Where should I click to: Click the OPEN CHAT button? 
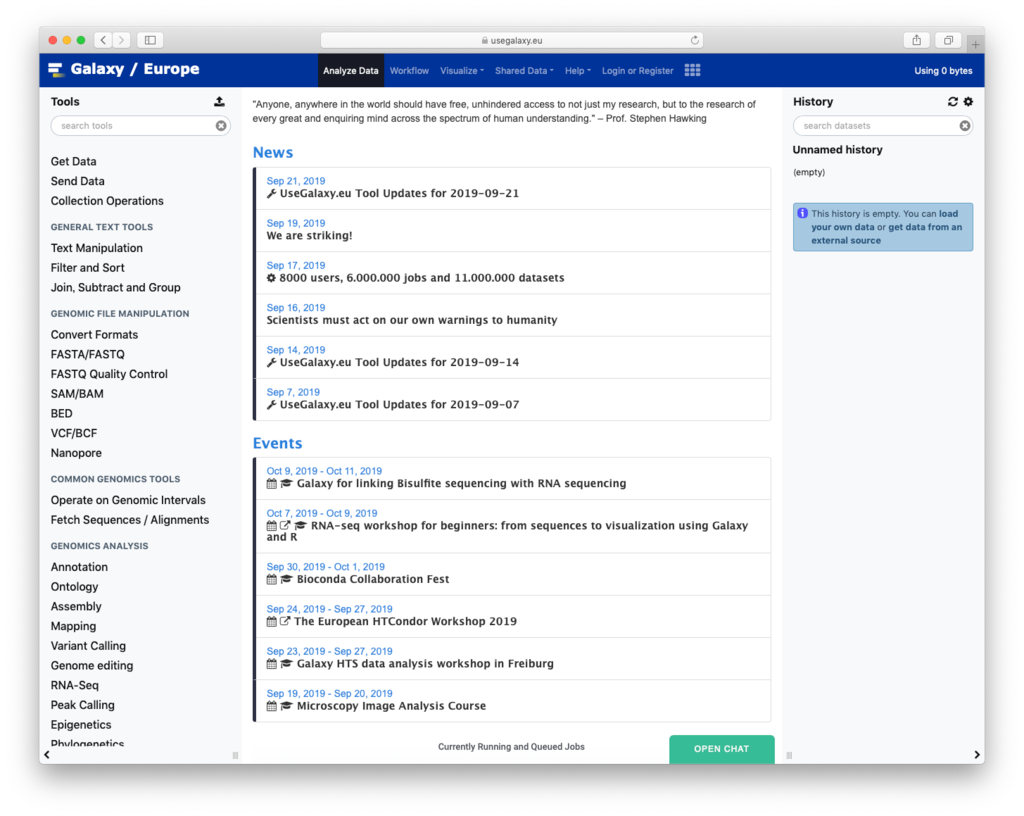coord(722,749)
